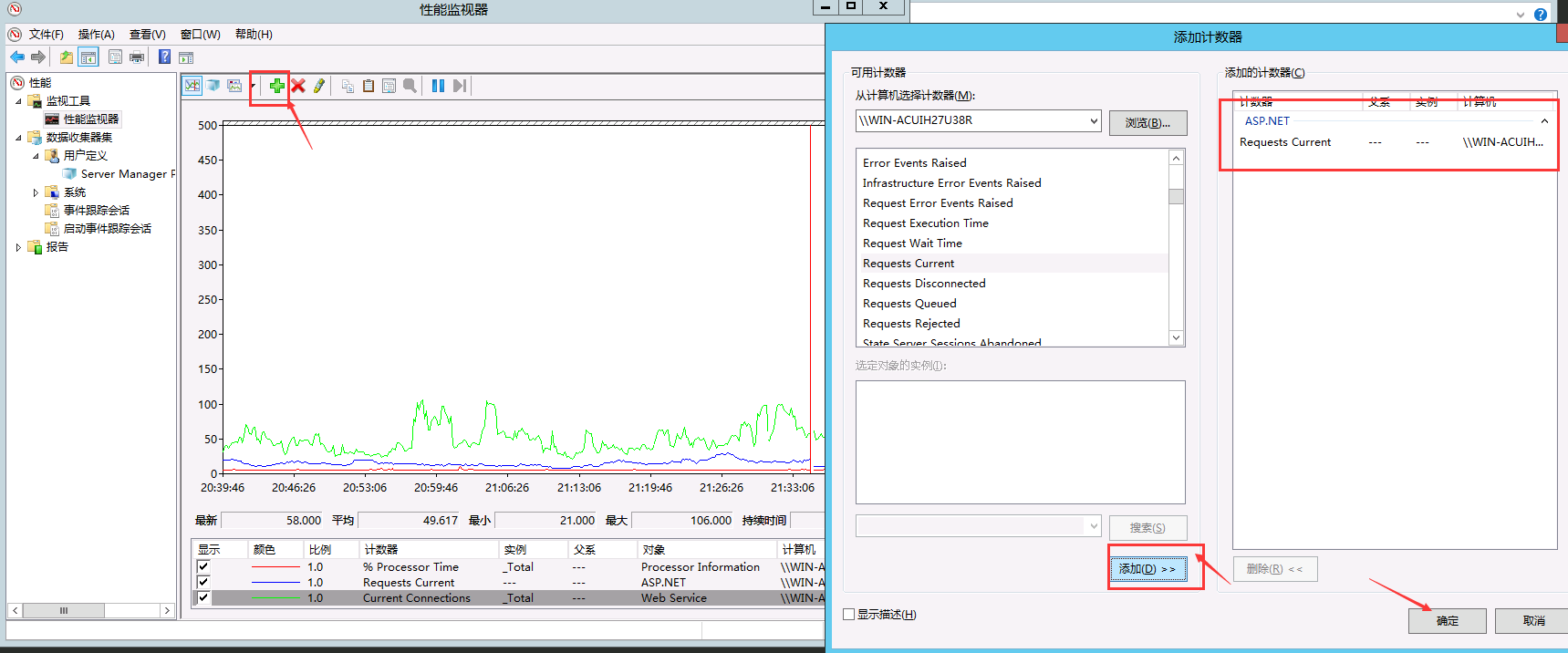
Task: Select Requests Queued in the counter list
Action: [909, 304]
